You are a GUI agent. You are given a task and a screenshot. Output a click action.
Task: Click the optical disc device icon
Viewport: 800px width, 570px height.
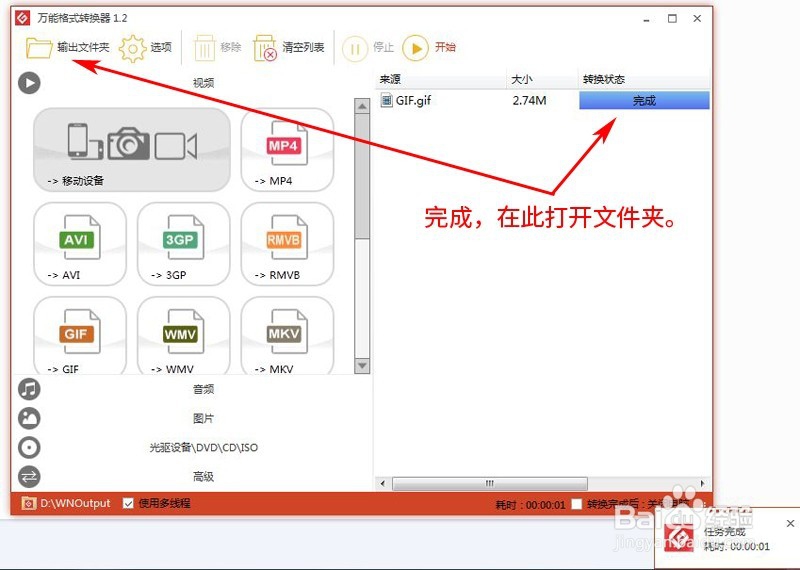click(x=29, y=448)
